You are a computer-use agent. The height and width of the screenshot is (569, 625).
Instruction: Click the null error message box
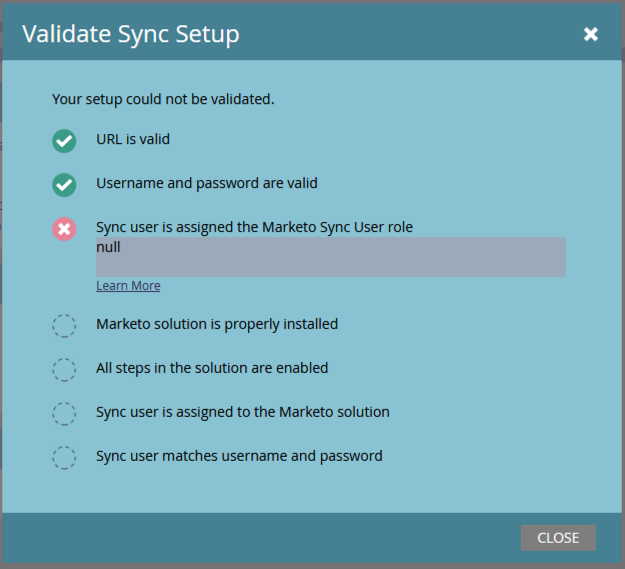331,257
